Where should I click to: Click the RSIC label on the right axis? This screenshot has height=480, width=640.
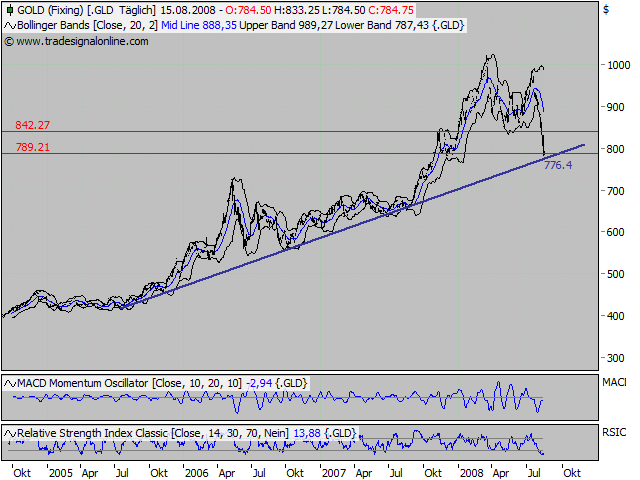[613, 432]
